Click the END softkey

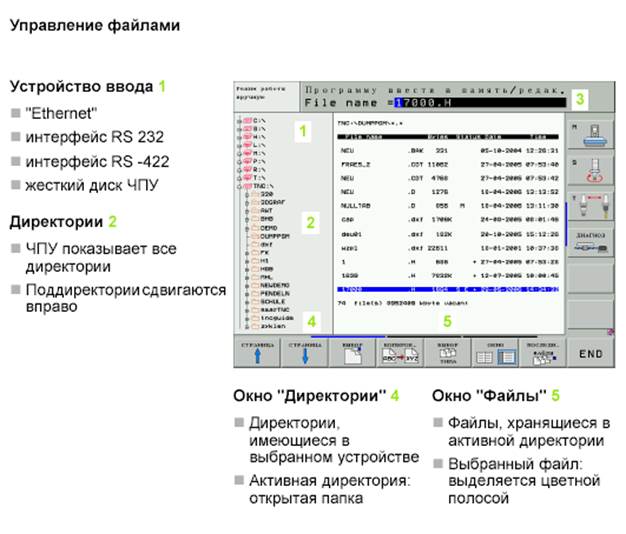pyautogui.click(x=590, y=354)
